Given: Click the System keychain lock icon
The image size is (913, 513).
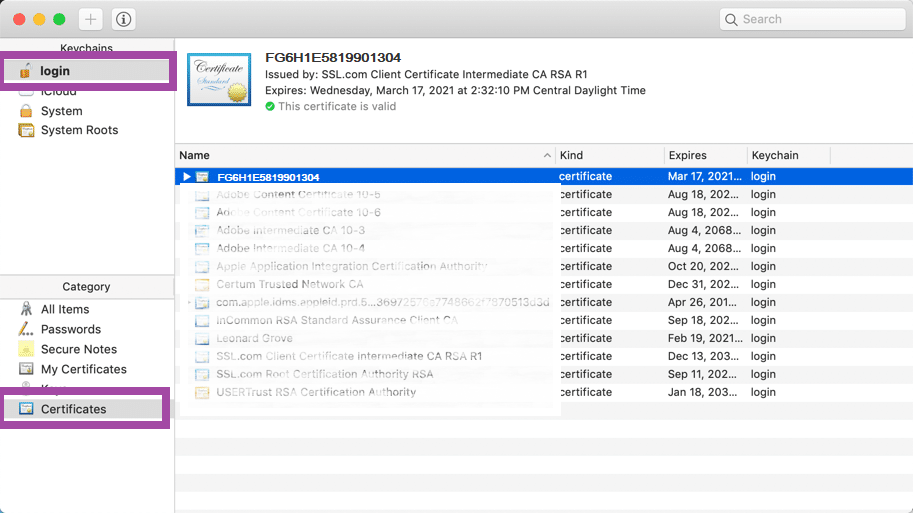Looking at the screenshot, I should 26,111.
